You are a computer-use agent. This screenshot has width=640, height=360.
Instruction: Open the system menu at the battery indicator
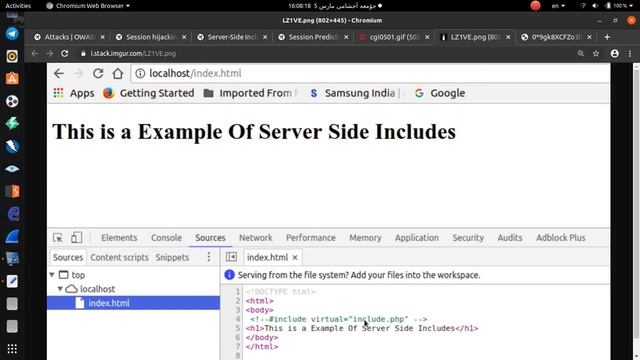[x=620, y=6]
